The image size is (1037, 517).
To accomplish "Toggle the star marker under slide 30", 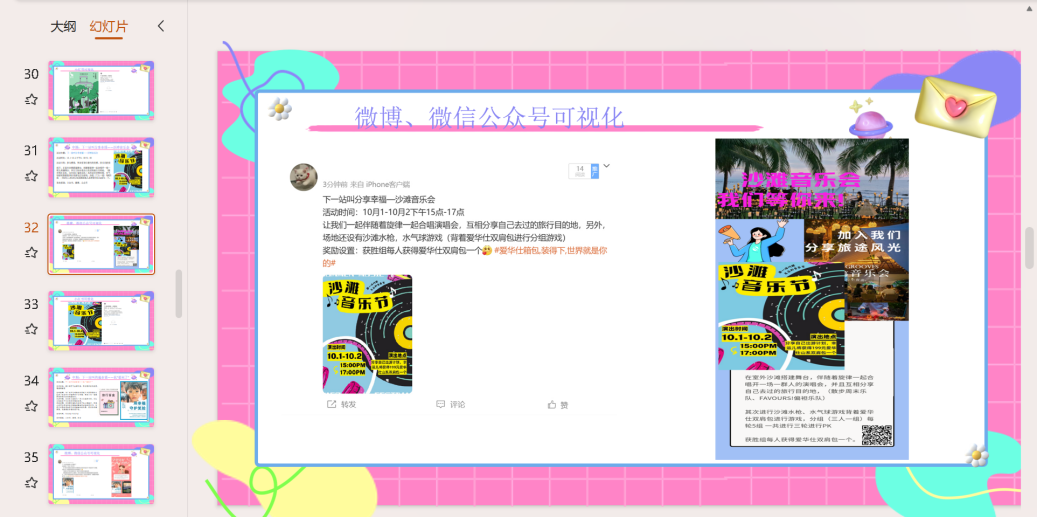I will (31, 100).
